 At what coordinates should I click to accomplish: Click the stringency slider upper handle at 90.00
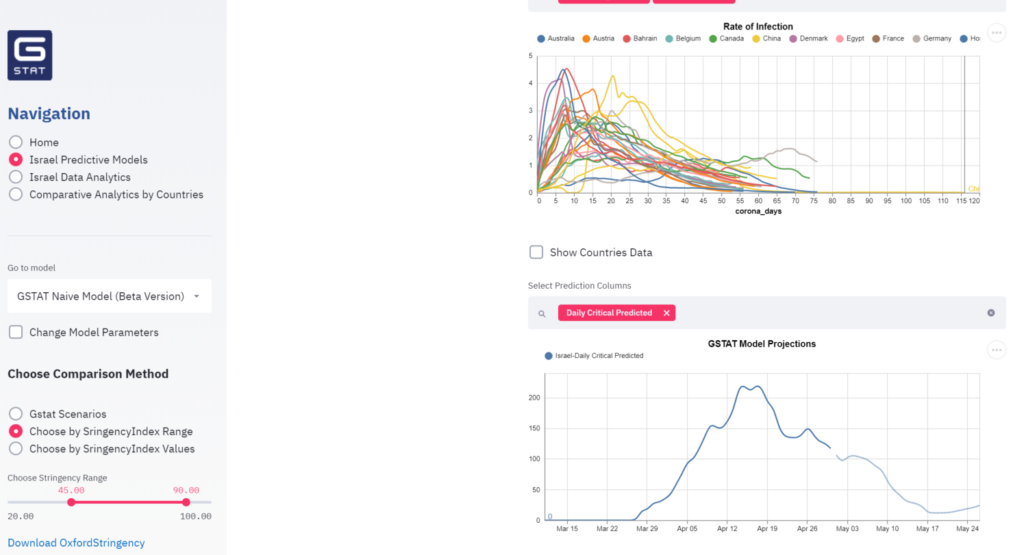pos(186,502)
